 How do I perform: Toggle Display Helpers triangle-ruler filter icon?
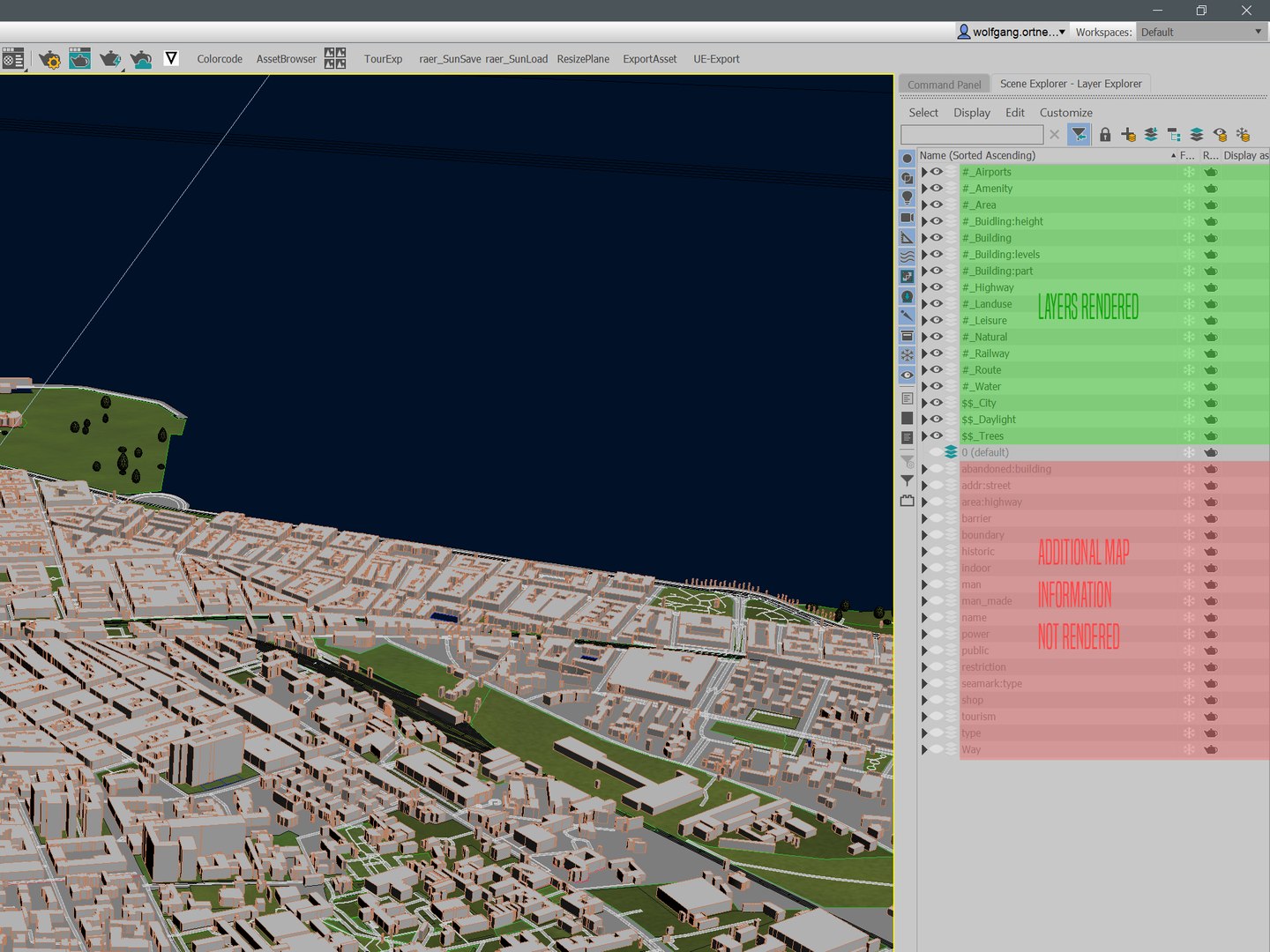point(907,237)
